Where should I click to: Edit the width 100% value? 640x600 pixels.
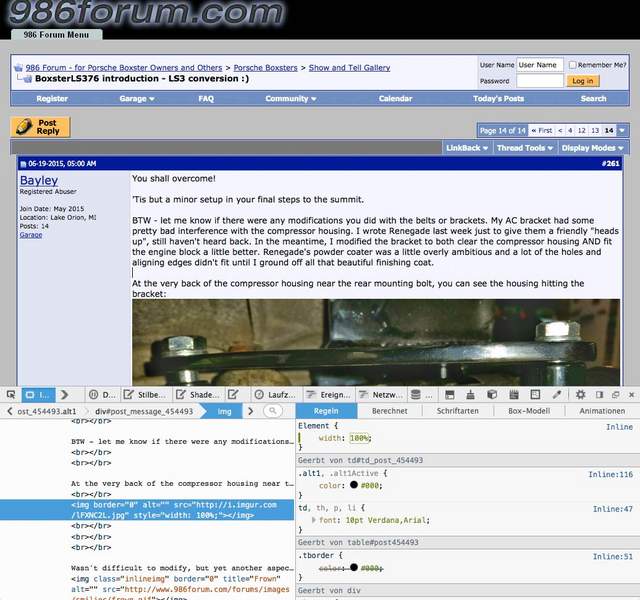(x=359, y=438)
